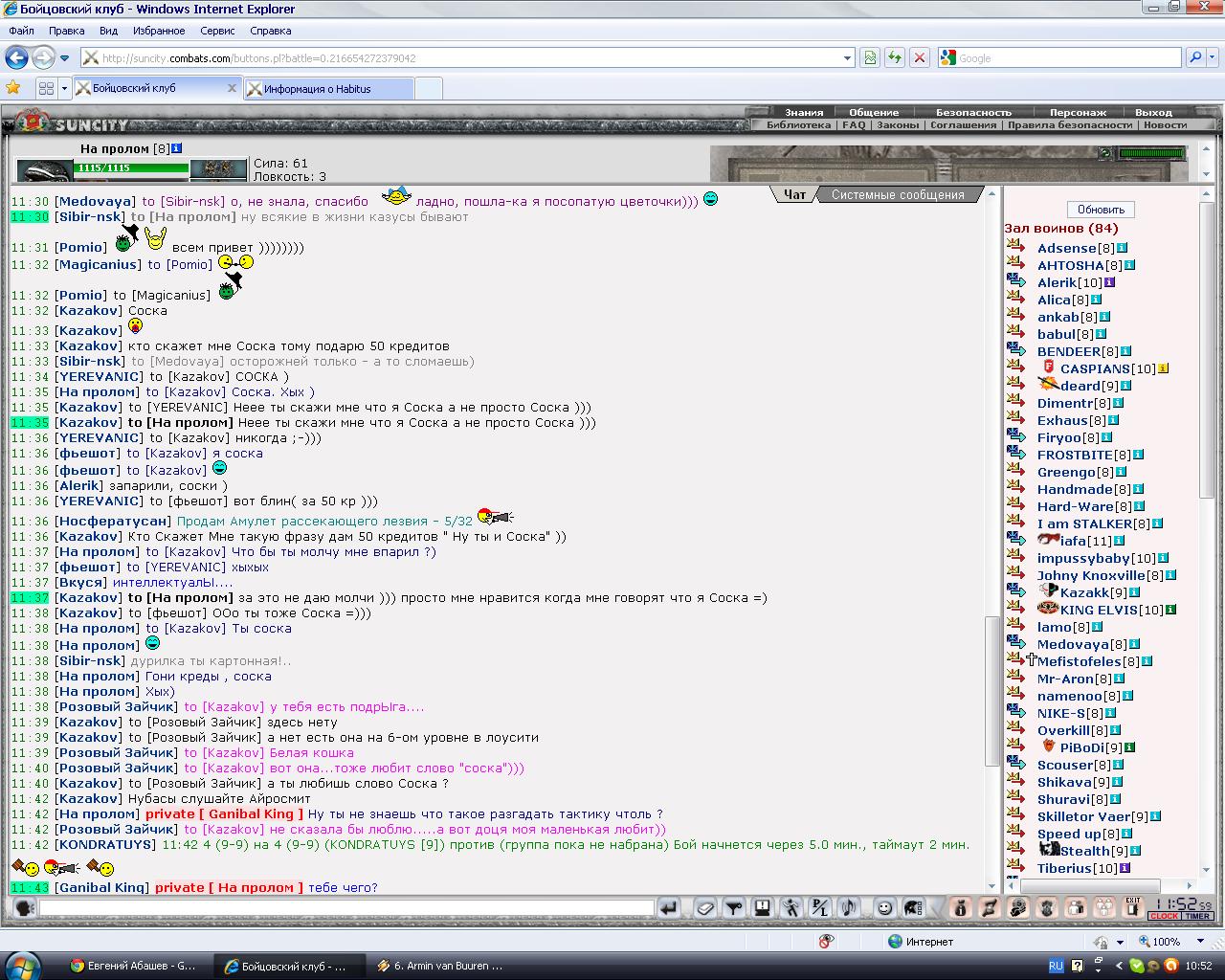
Task: Switch to Евгений Абашев Chrome taskbar item
Action: click(x=134, y=966)
